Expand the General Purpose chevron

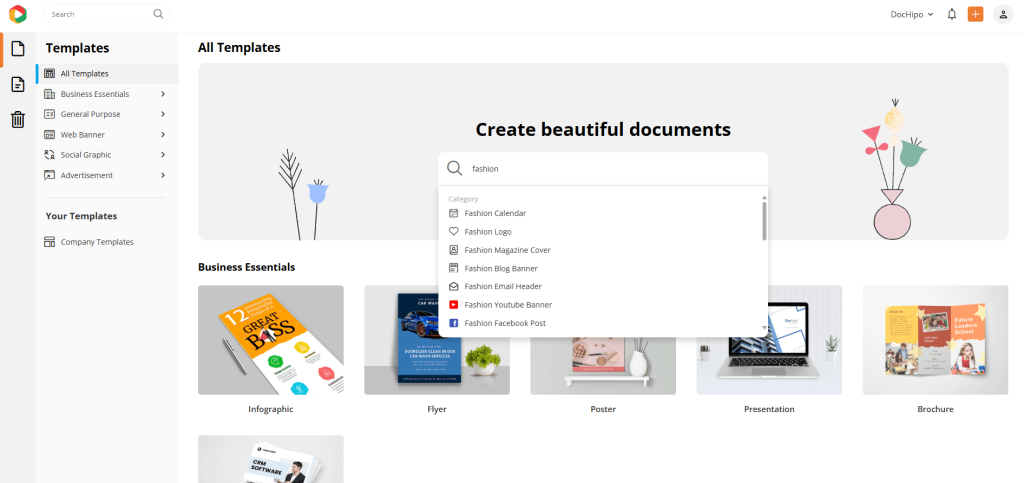(163, 114)
